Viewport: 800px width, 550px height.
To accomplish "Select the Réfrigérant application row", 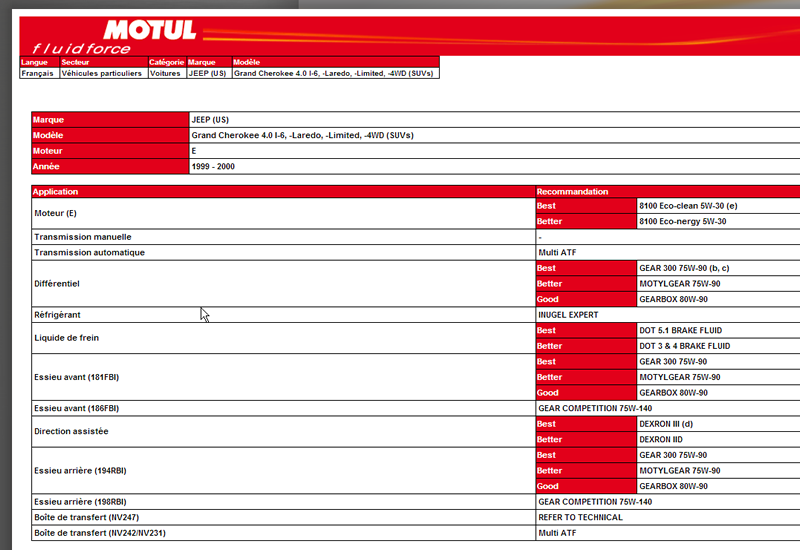I will pyautogui.click(x=283, y=315).
